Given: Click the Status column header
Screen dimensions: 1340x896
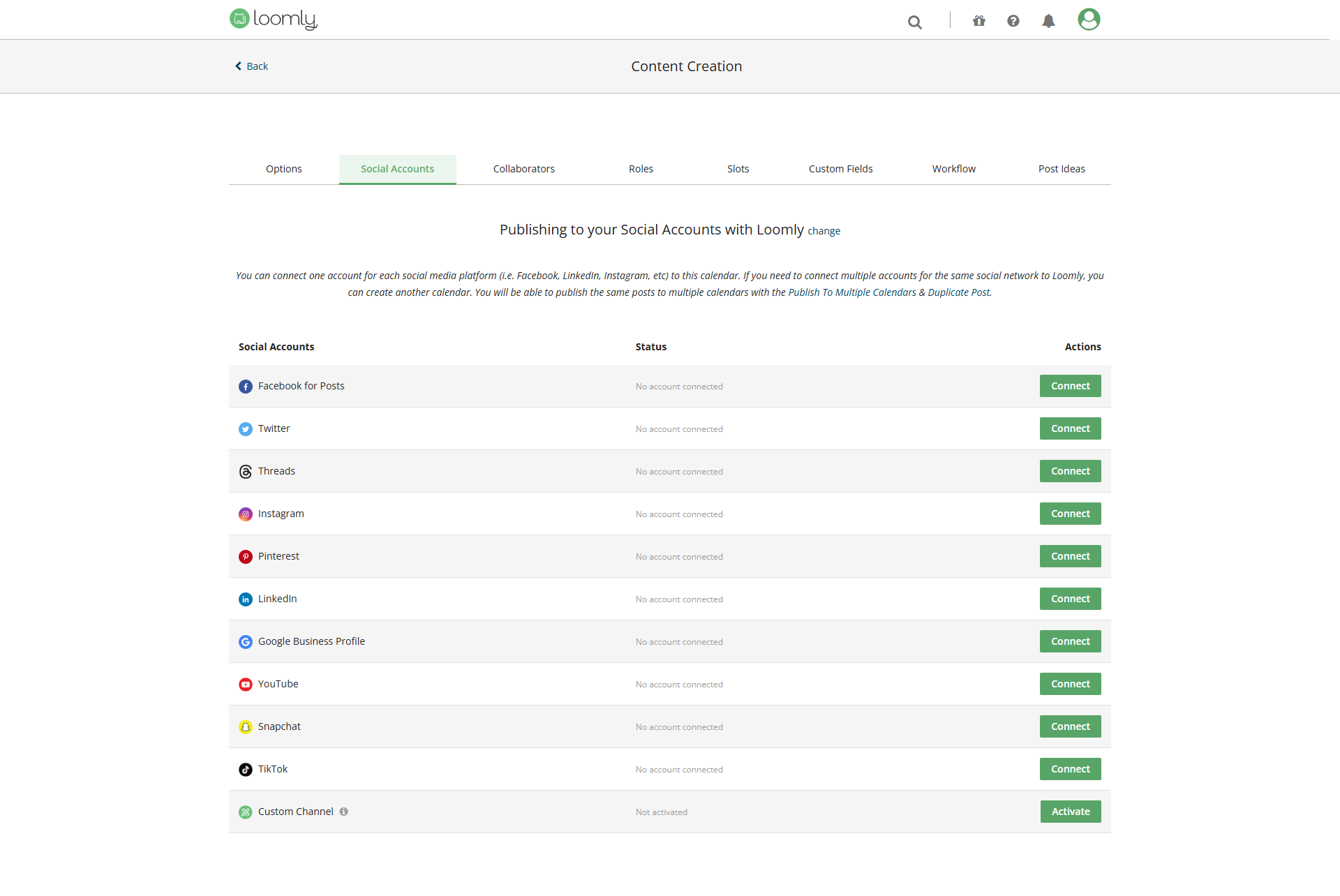Looking at the screenshot, I should tap(651, 347).
